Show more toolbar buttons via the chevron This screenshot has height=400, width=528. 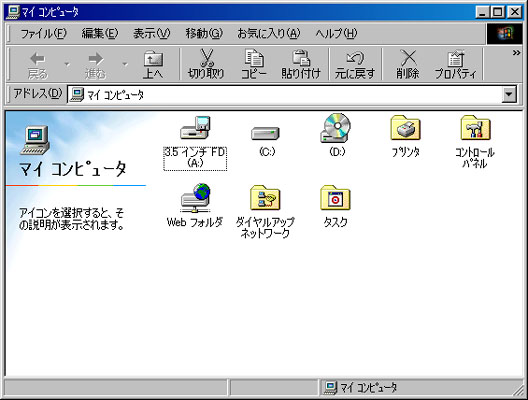(516, 53)
